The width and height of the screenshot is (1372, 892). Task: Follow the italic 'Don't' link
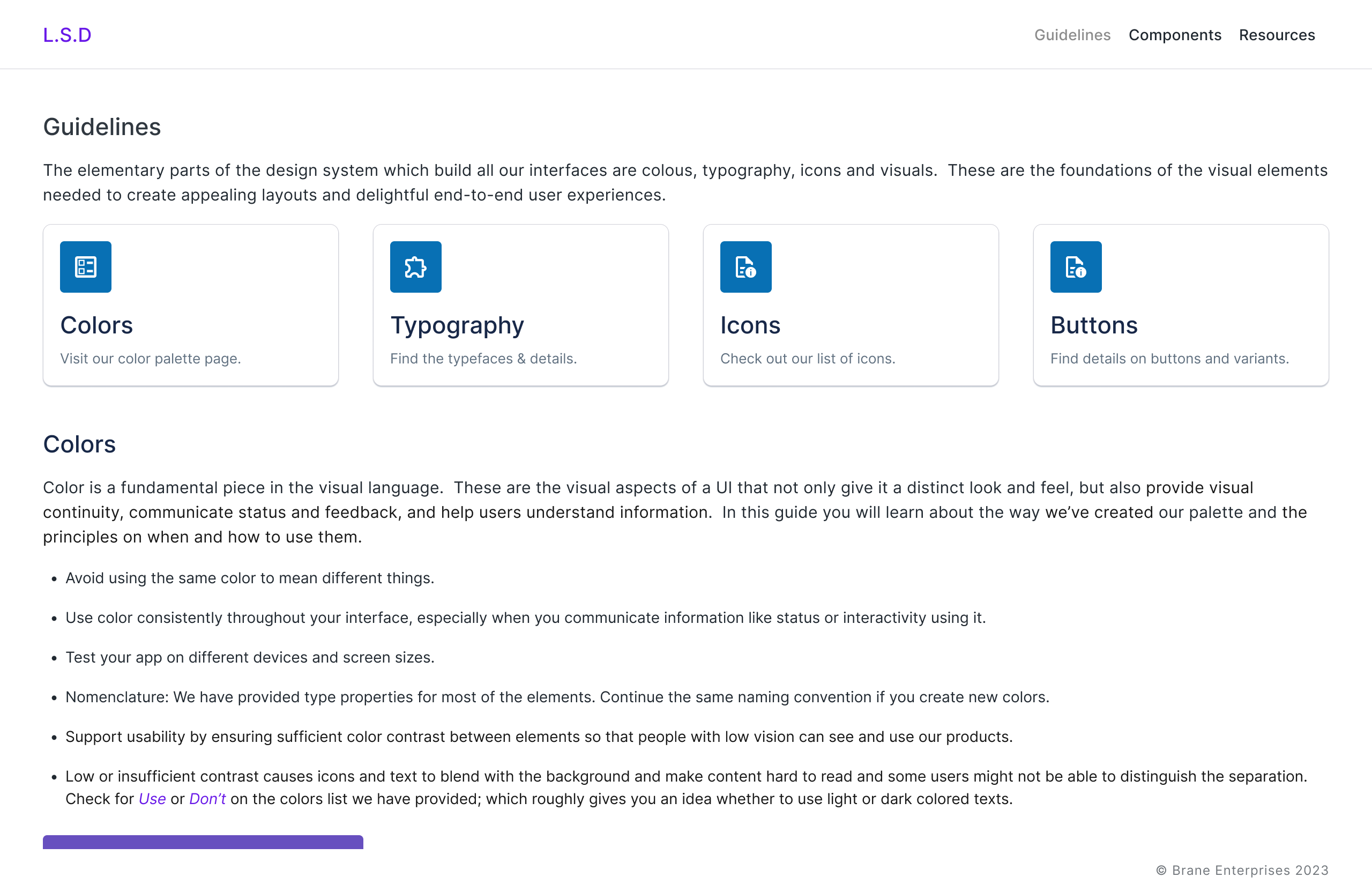pos(207,799)
